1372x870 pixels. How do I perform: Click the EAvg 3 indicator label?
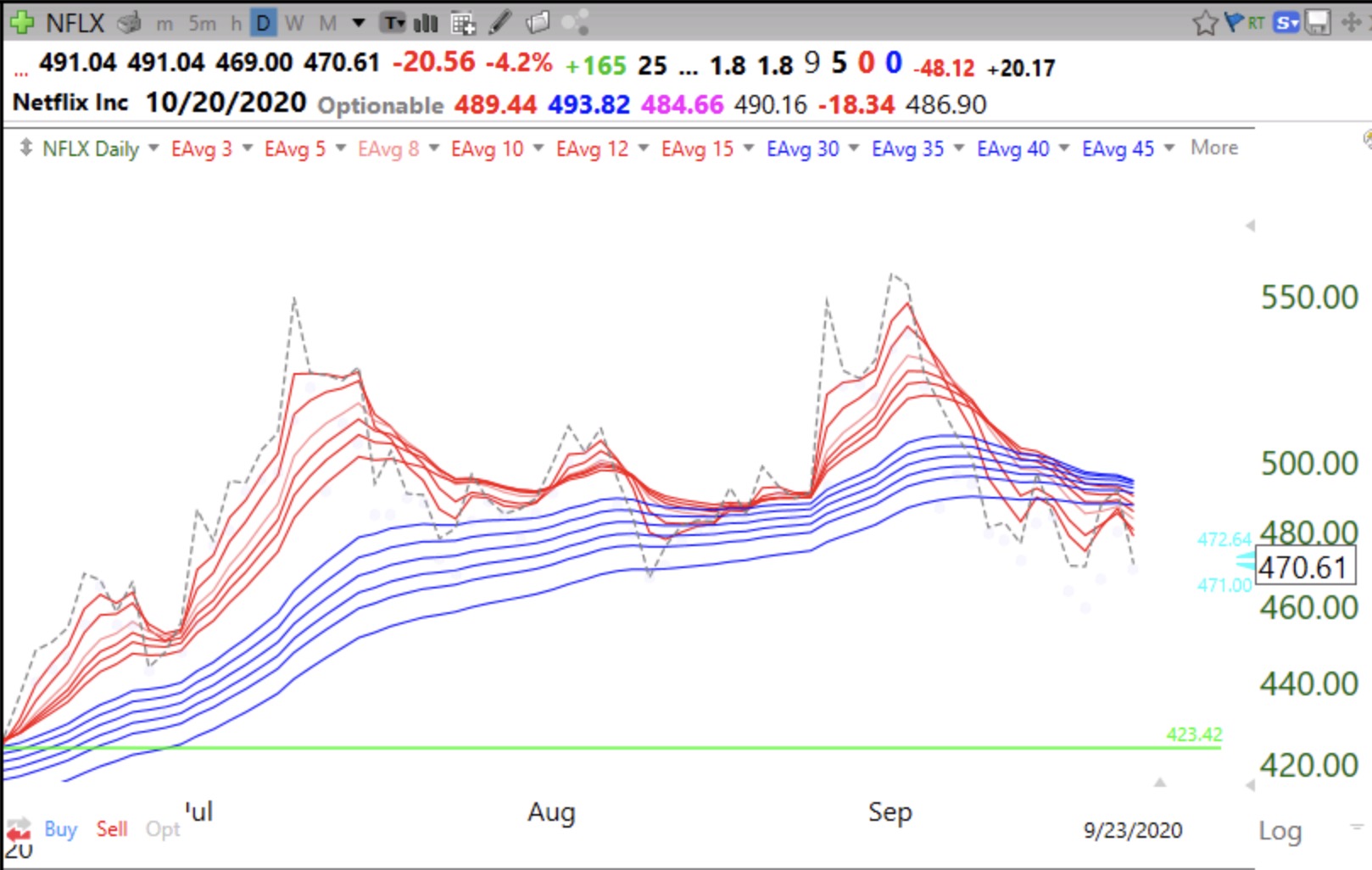tap(201, 148)
